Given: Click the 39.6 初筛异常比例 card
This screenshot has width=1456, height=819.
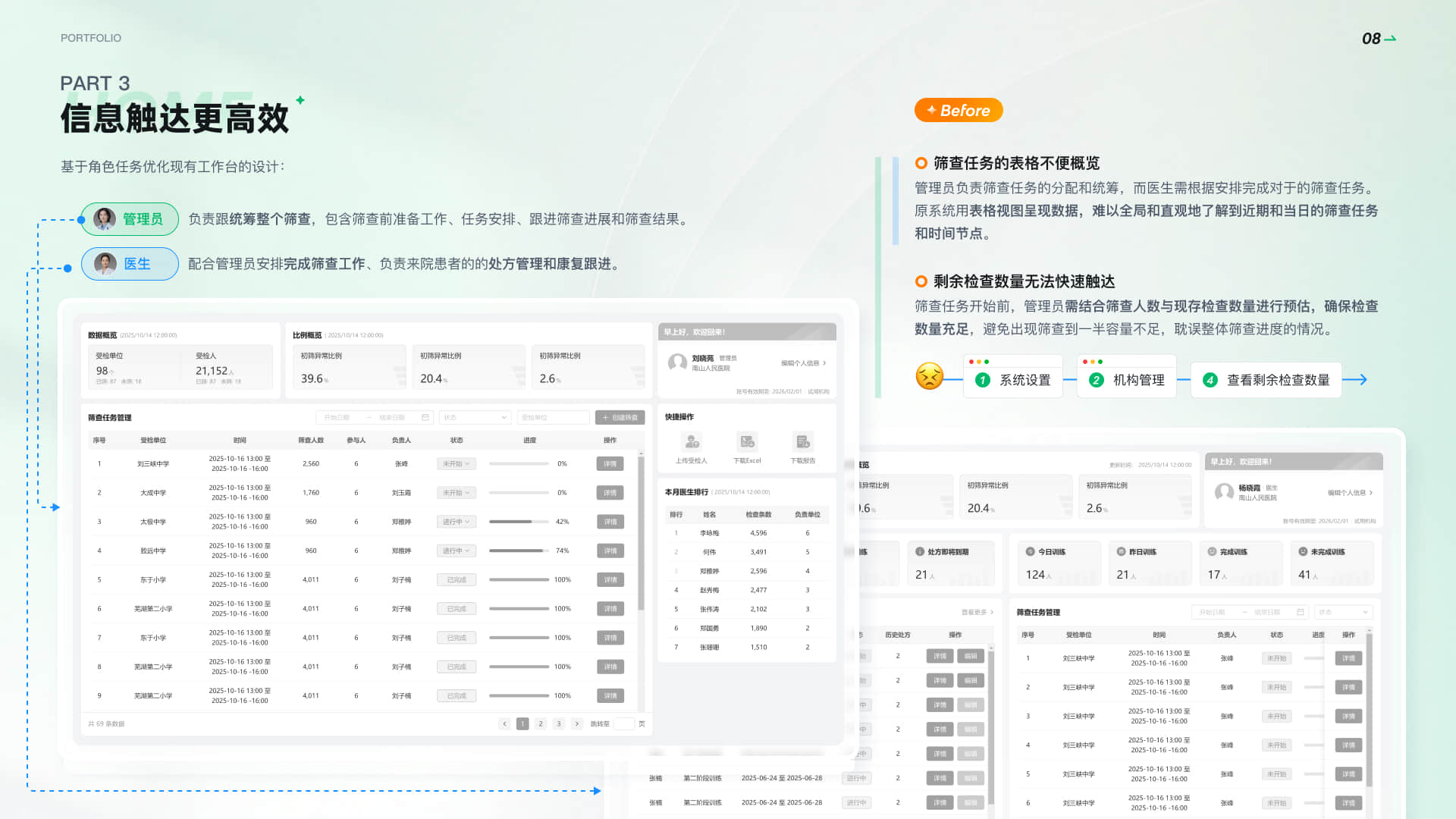Looking at the screenshot, I should click(350, 367).
